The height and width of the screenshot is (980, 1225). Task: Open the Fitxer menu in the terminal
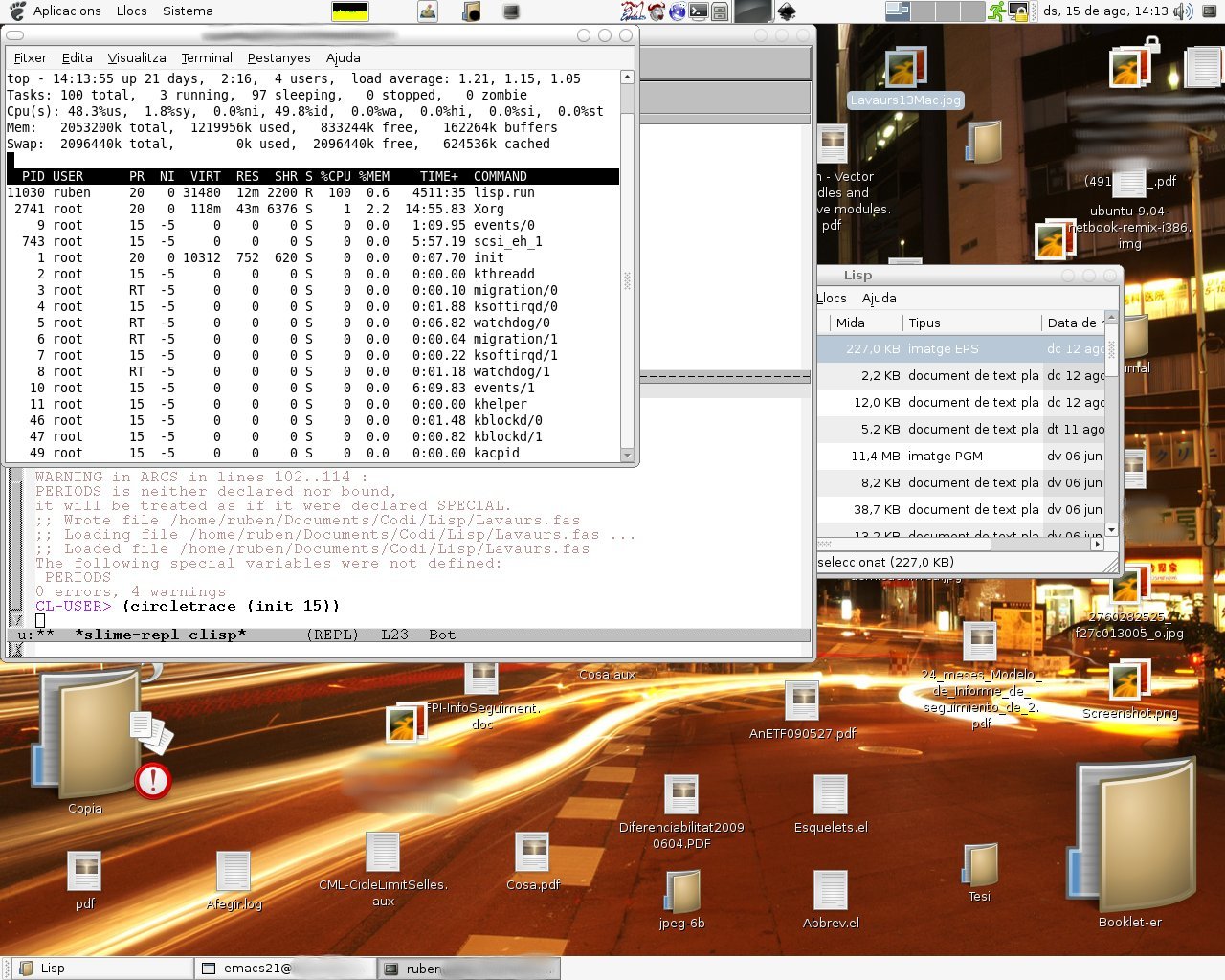tap(31, 57)
